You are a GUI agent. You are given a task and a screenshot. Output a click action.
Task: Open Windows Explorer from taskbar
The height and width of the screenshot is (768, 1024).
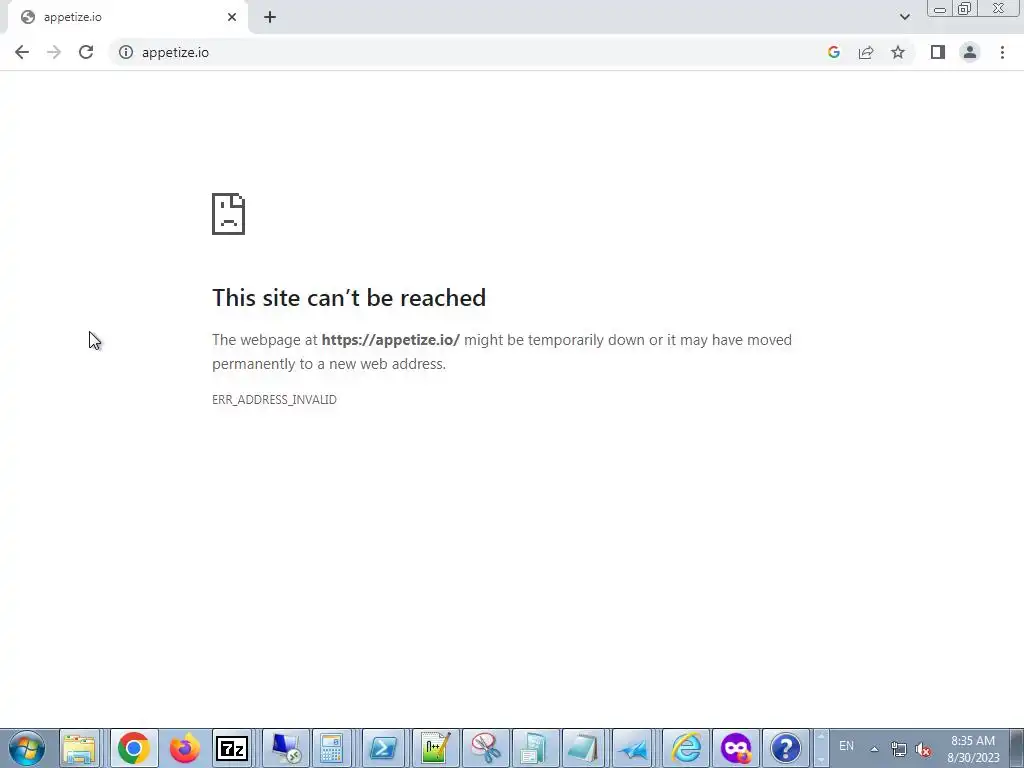click(80, 748)
